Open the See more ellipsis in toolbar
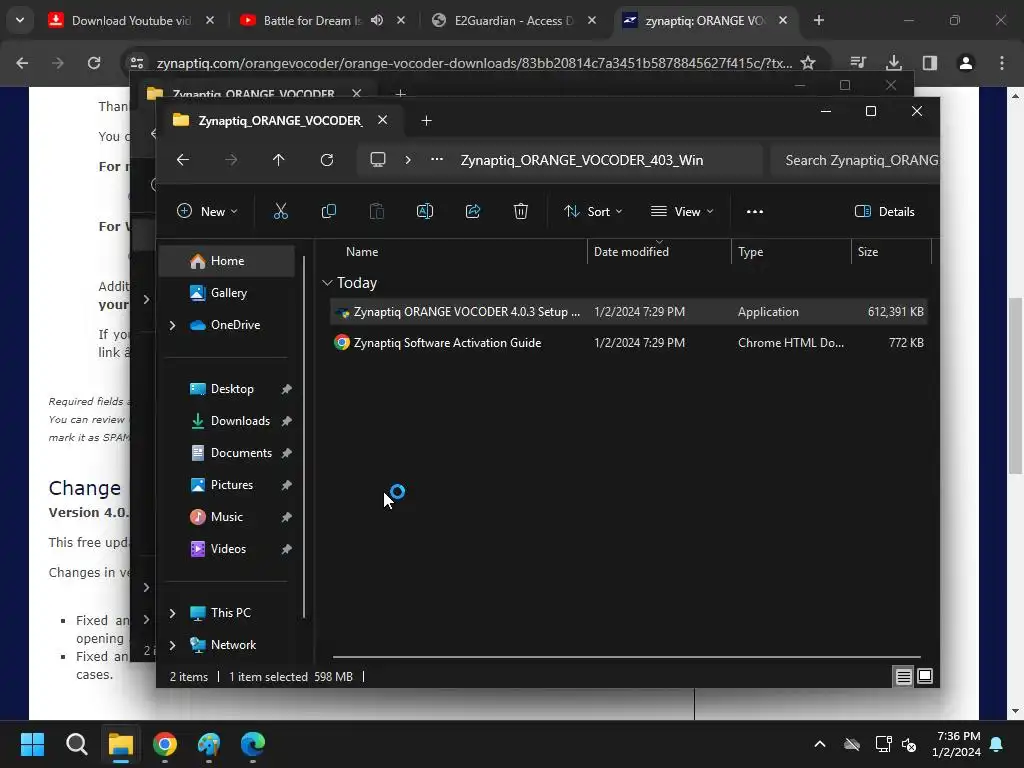Screen dimensions: 1024x768 (x=754, y=212)
